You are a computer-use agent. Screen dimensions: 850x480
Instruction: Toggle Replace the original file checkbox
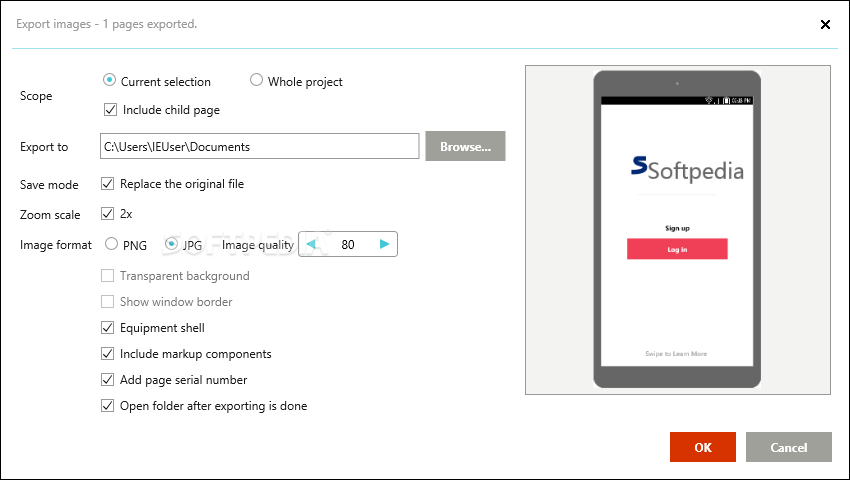click(107, 184)
